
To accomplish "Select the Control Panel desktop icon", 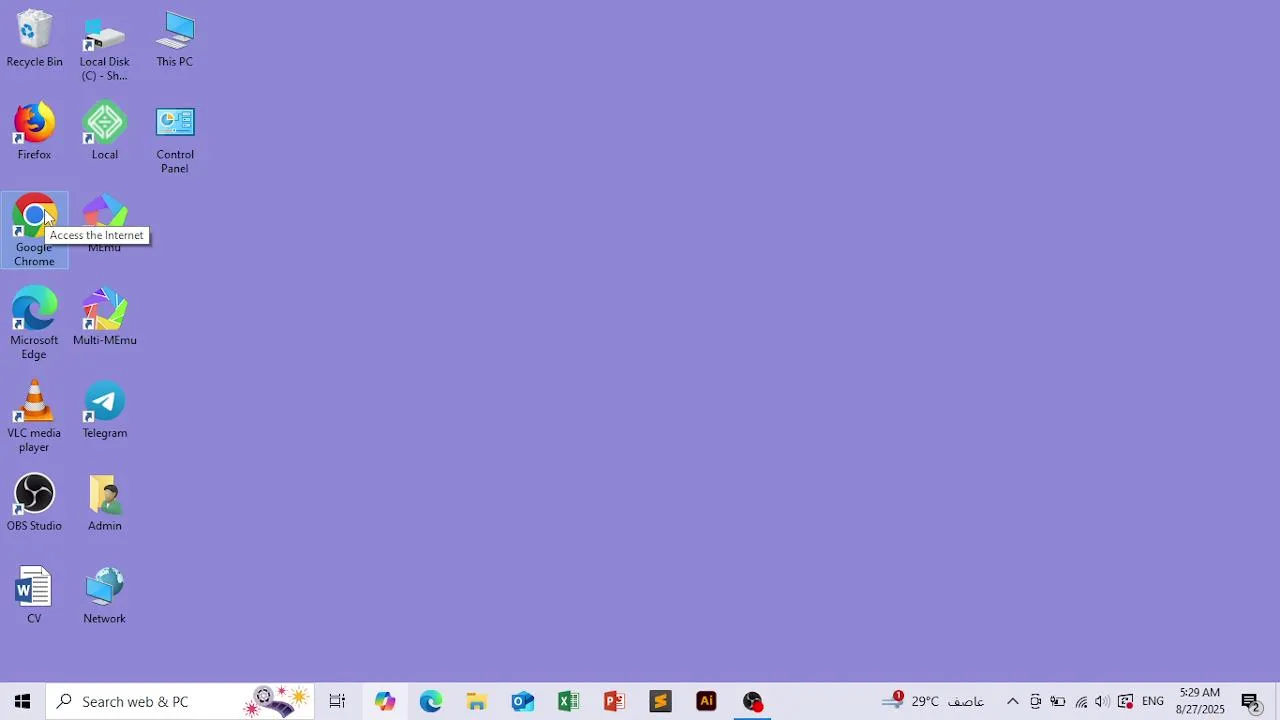I will point(174,138).
